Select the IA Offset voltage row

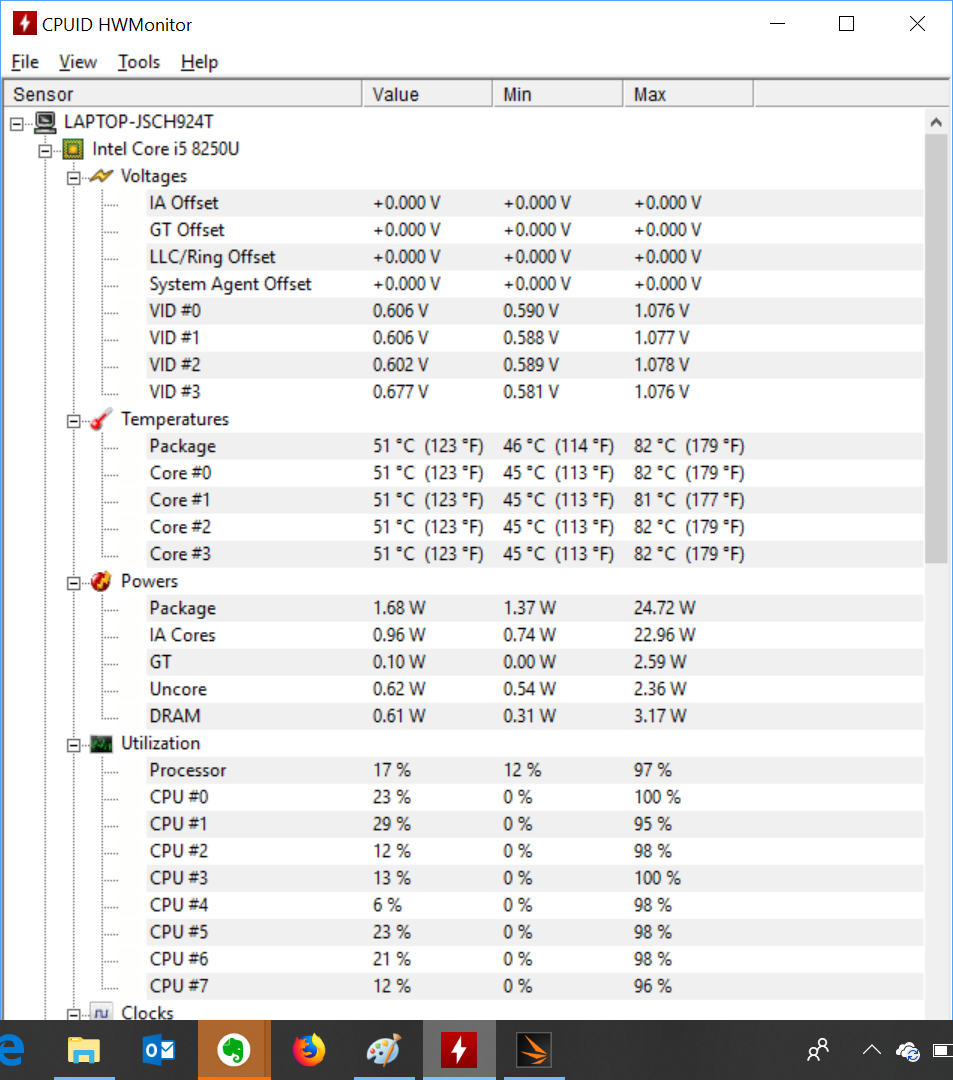pyautogui.click(x=535, y=203)
